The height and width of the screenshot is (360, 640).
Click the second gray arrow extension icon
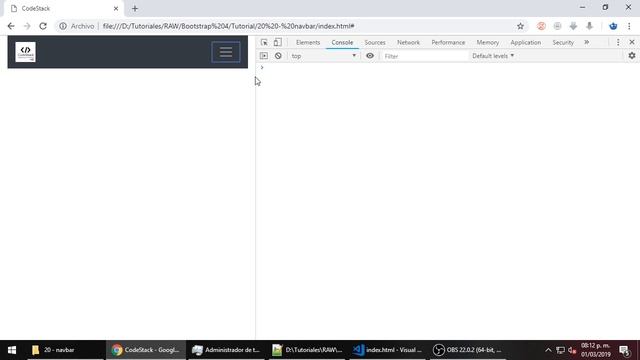[x=589, y=26]
